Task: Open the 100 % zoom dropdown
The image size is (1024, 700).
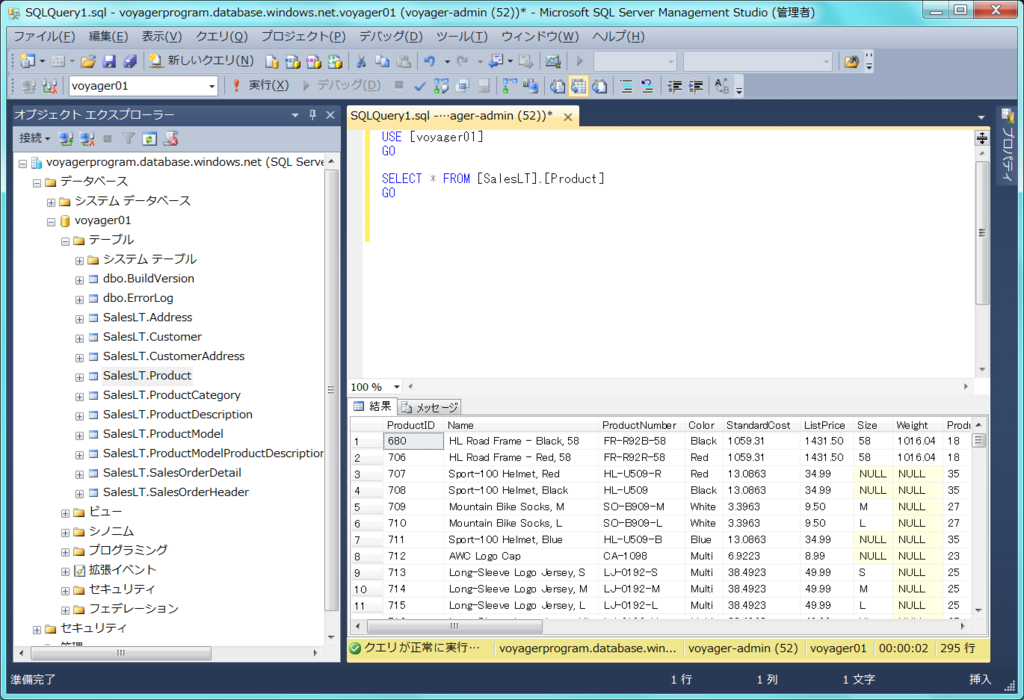Action: click(x=396, y=387)
